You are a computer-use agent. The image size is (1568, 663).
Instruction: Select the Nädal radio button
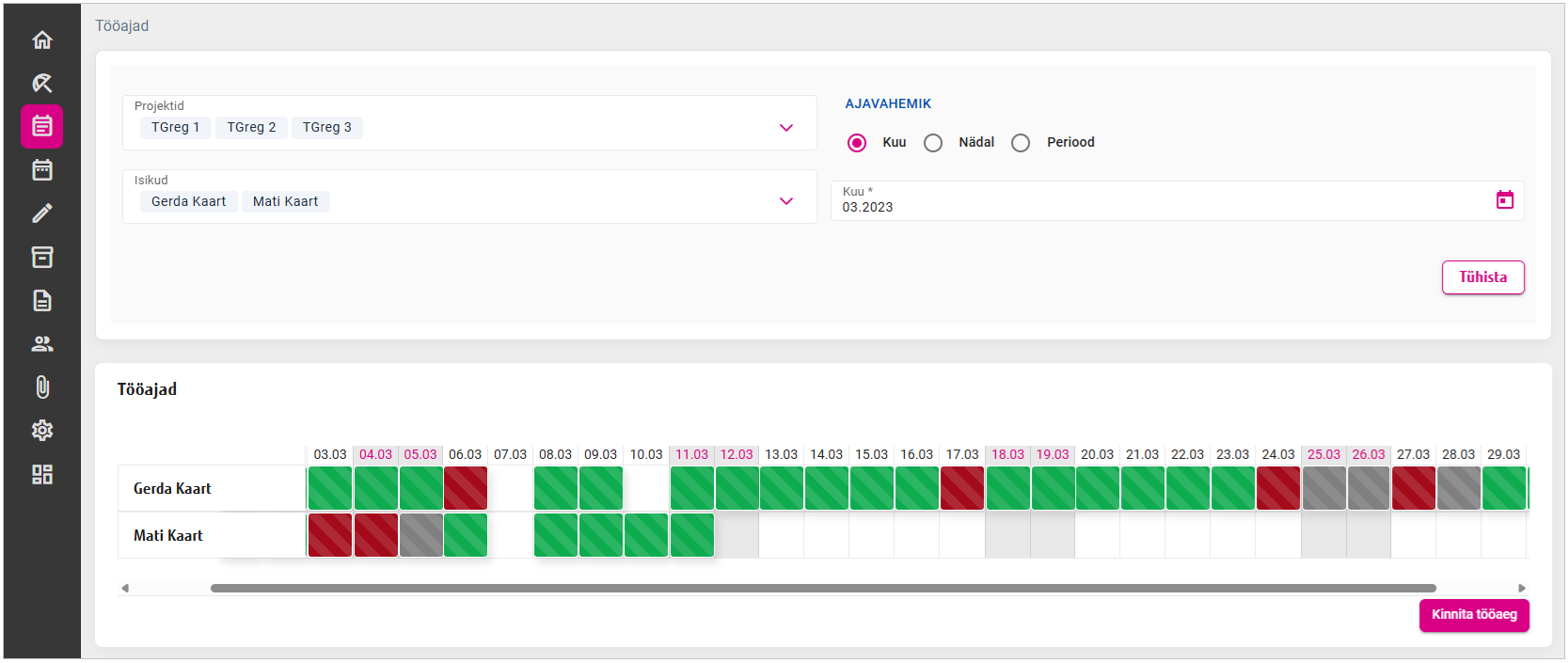click(933, 143)
